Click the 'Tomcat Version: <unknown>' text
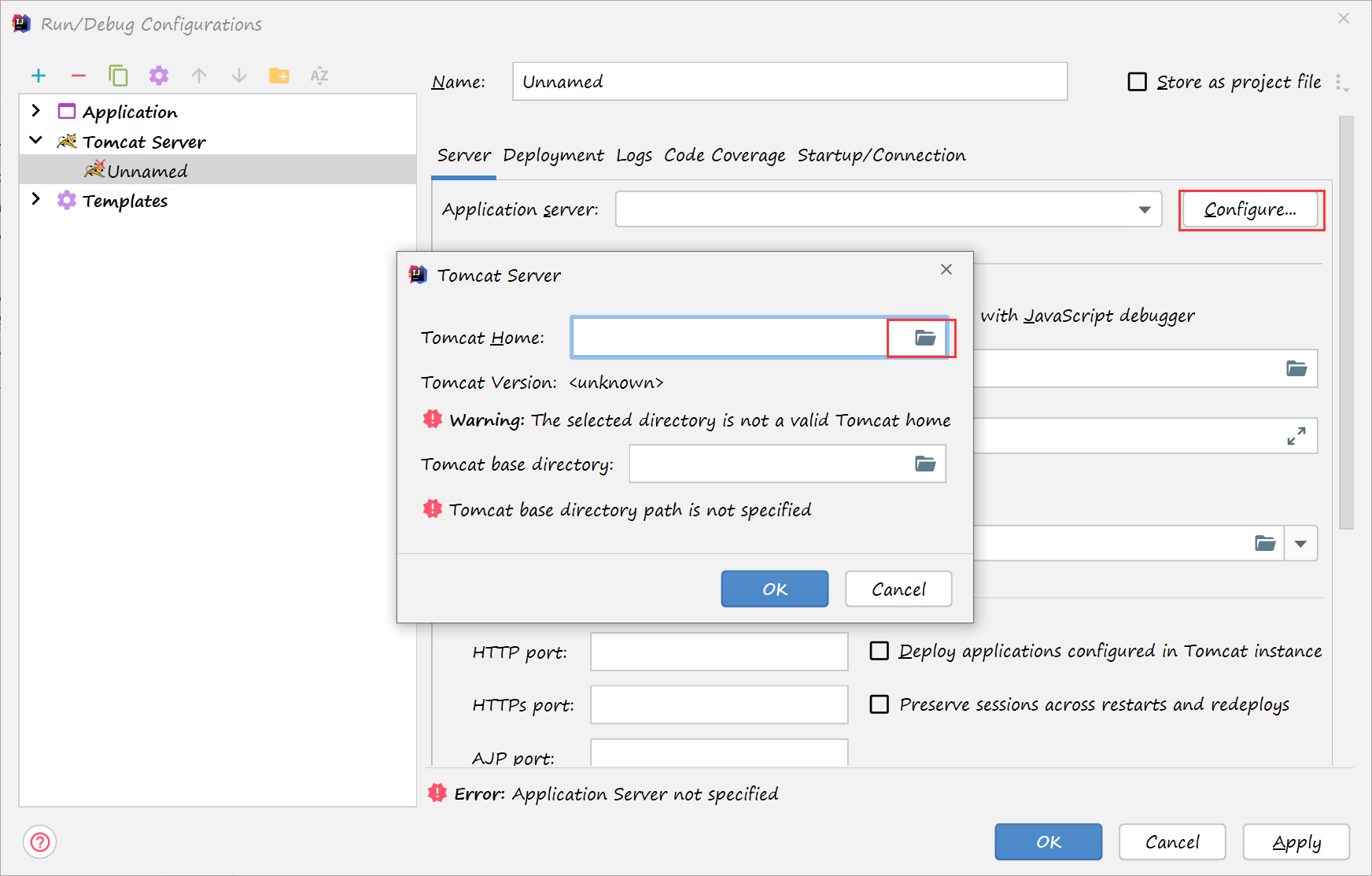Viewport: 1372px width, 876px height. click(x=542, y=383)
